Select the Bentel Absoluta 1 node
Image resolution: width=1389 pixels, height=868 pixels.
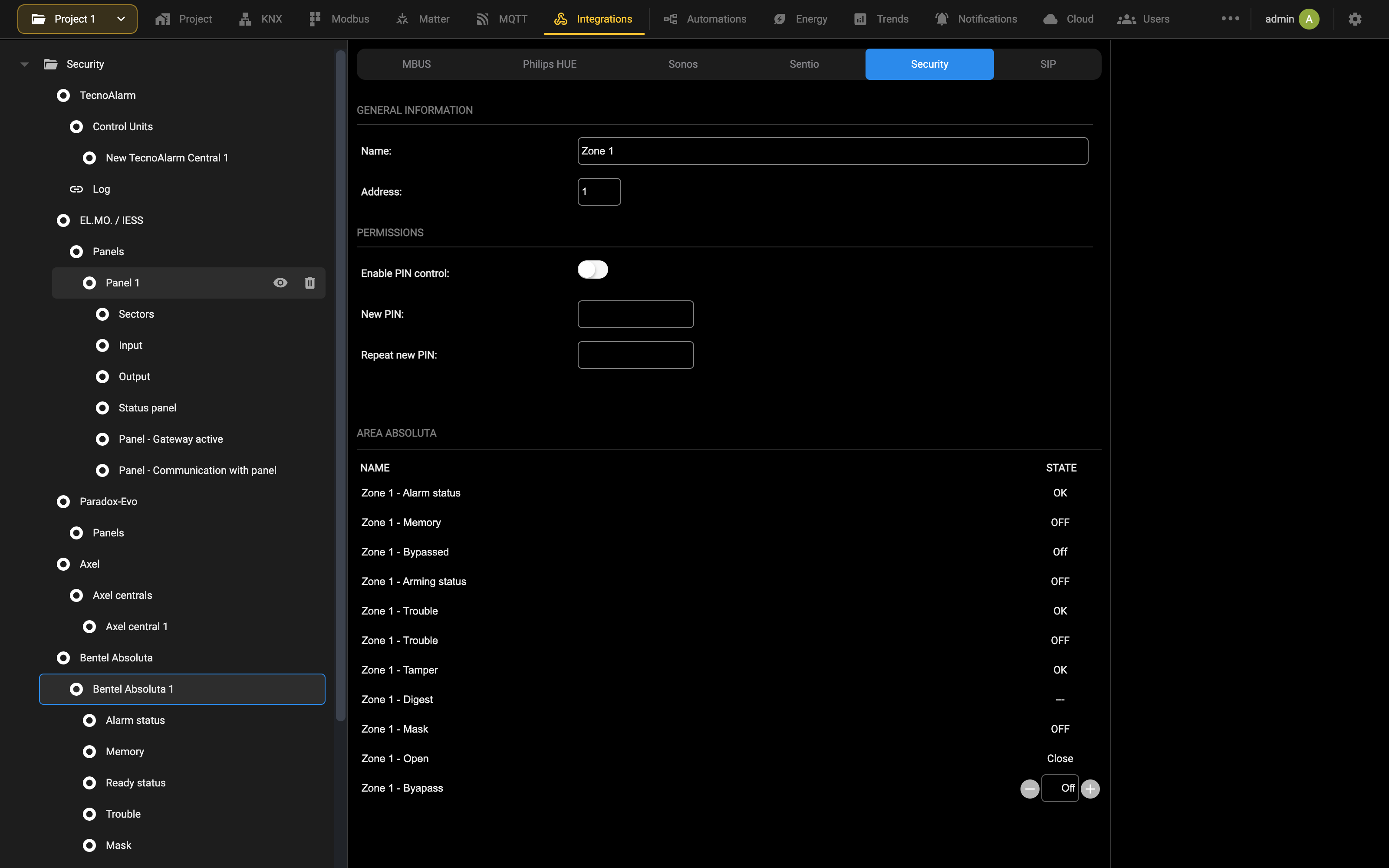point(182,689)
